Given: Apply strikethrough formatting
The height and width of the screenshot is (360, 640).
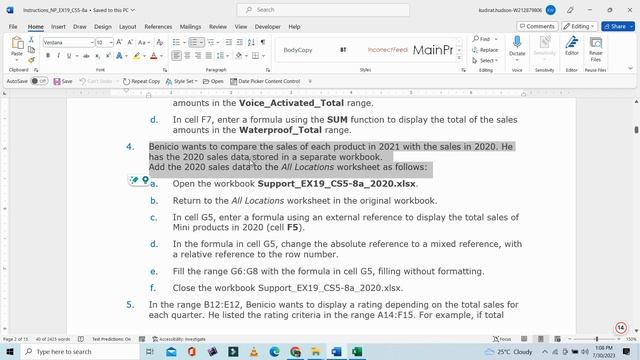Looking at the screenshot, I should click(86, 56).
